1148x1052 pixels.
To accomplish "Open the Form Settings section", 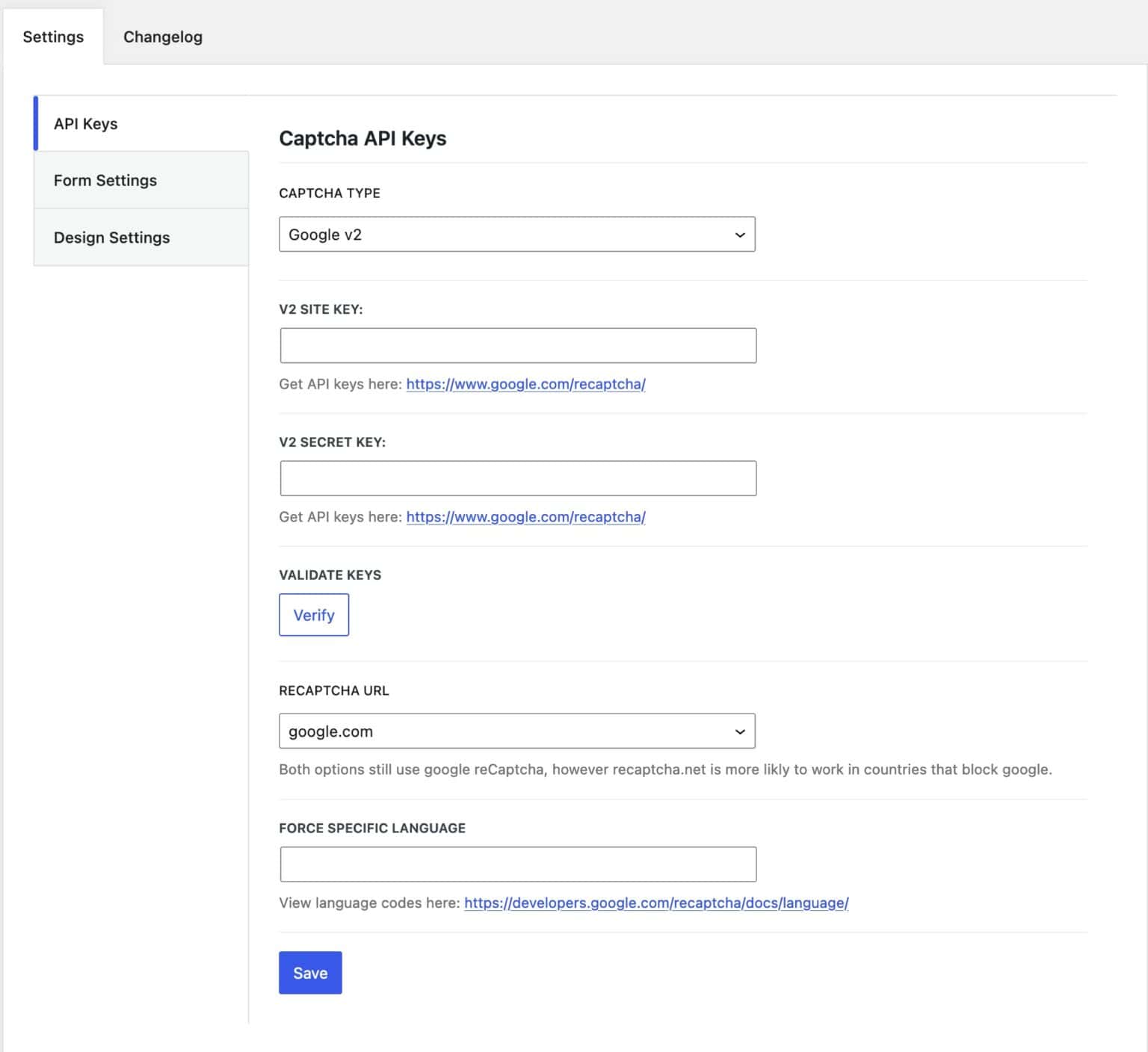I will (x=105, y=180).
